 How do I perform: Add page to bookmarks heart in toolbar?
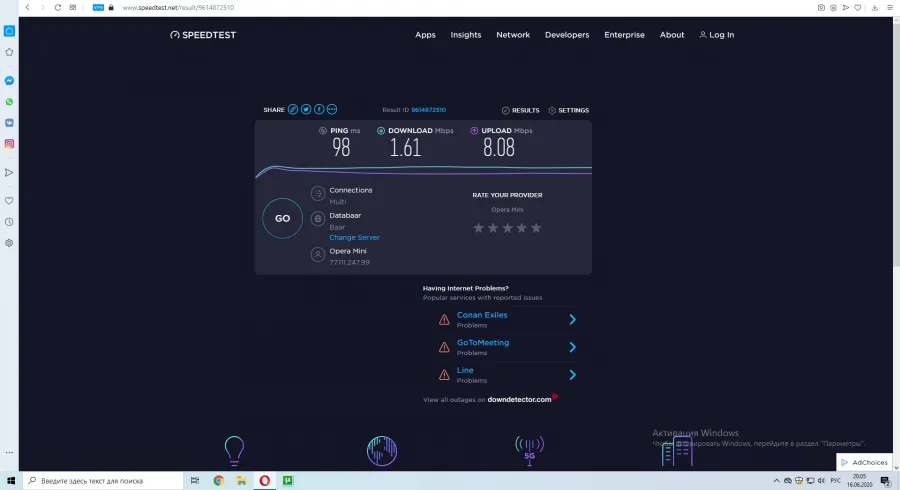click(x=858, y=7)
